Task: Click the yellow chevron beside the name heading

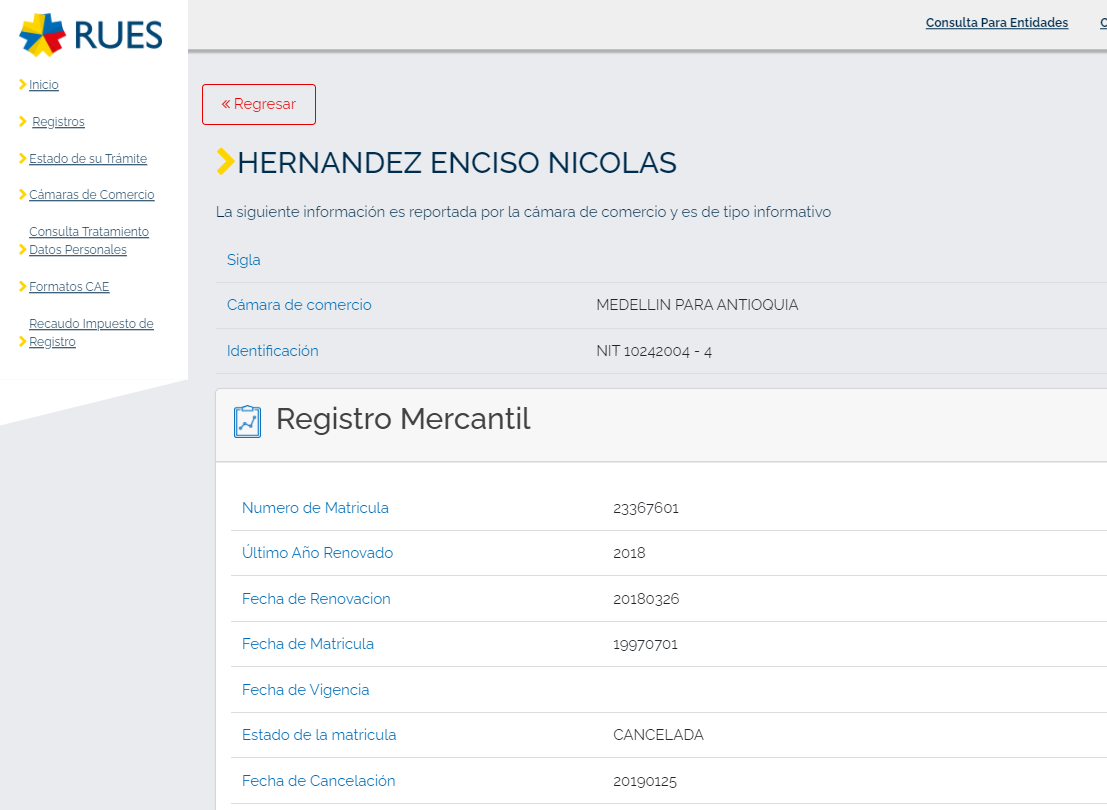Action: [225, 162]
